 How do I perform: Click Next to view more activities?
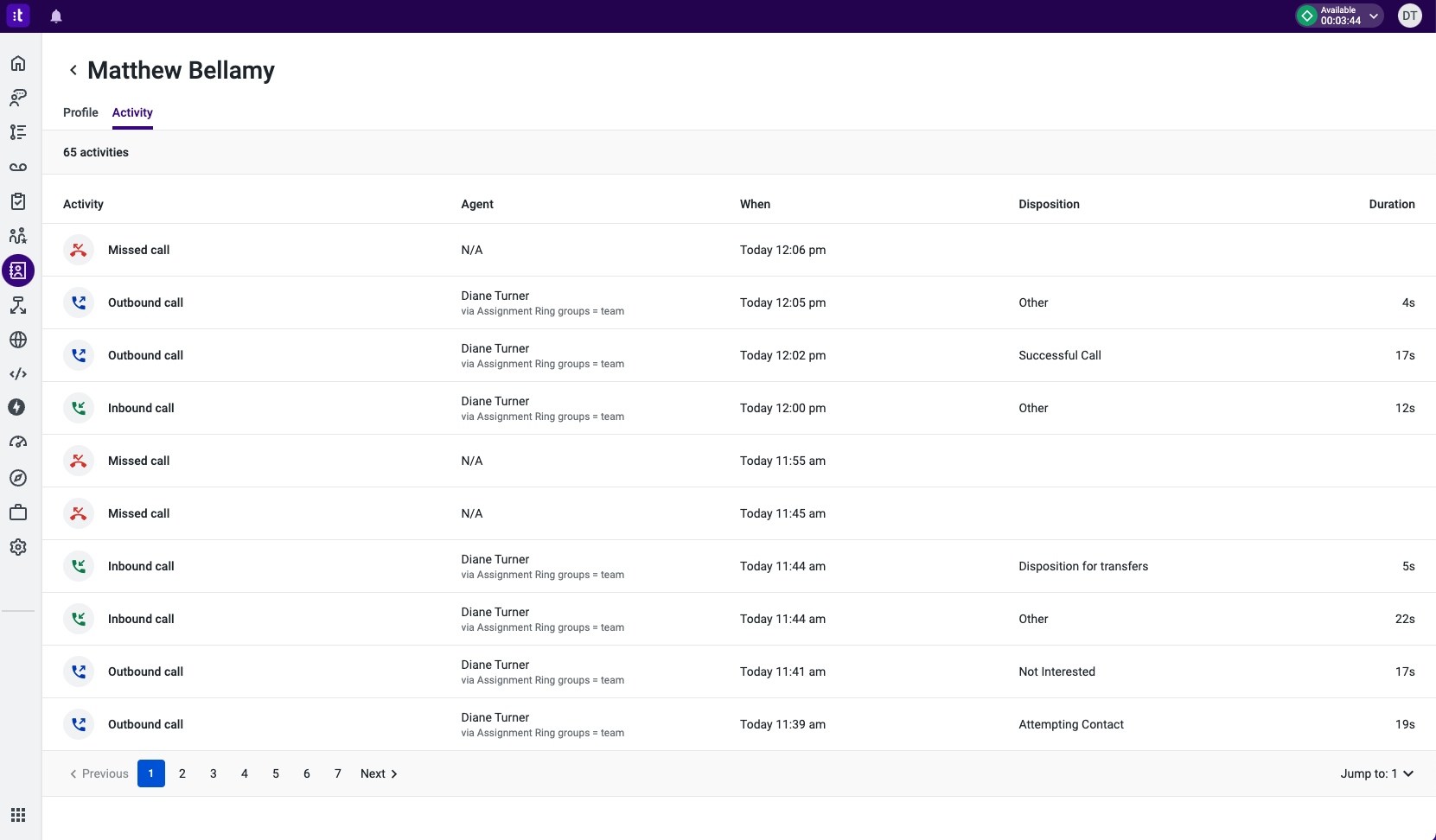pos(378,773)
